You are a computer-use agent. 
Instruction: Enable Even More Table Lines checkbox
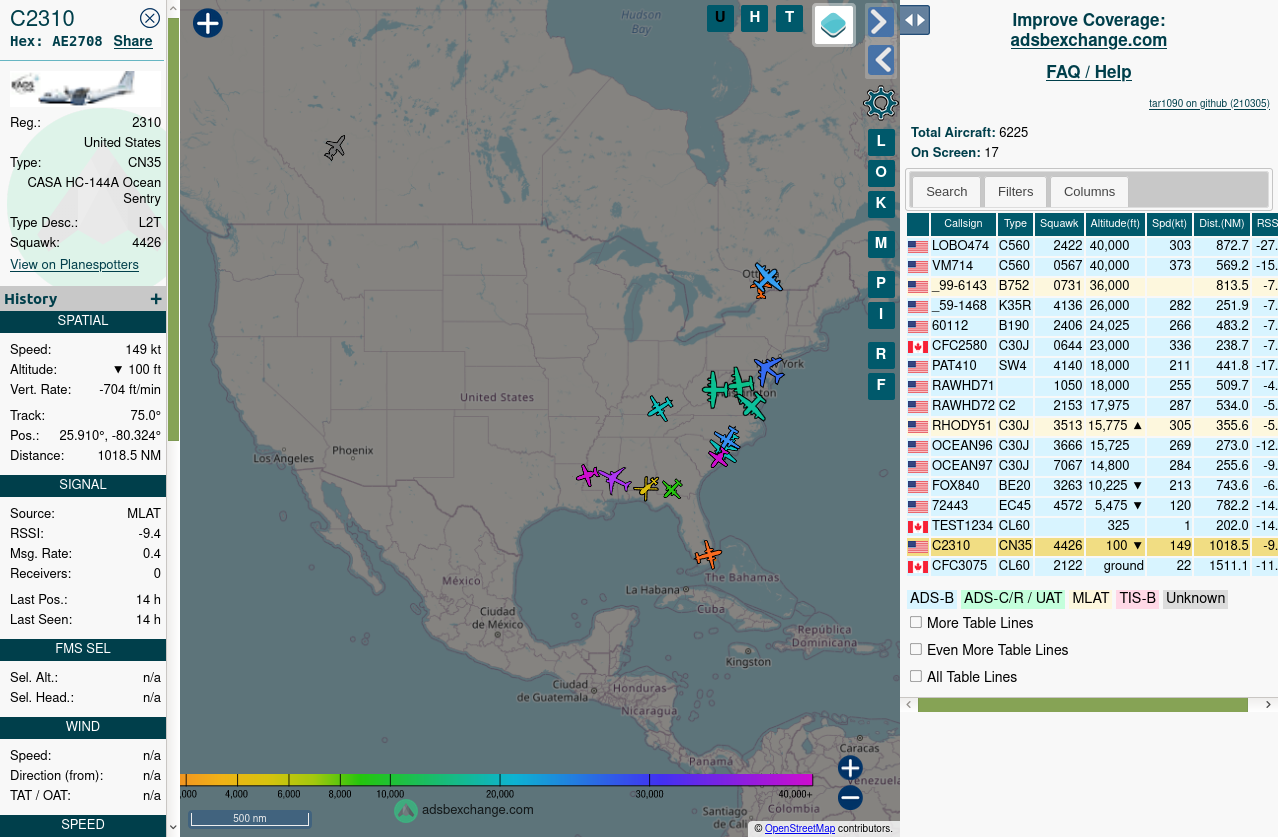916,649
